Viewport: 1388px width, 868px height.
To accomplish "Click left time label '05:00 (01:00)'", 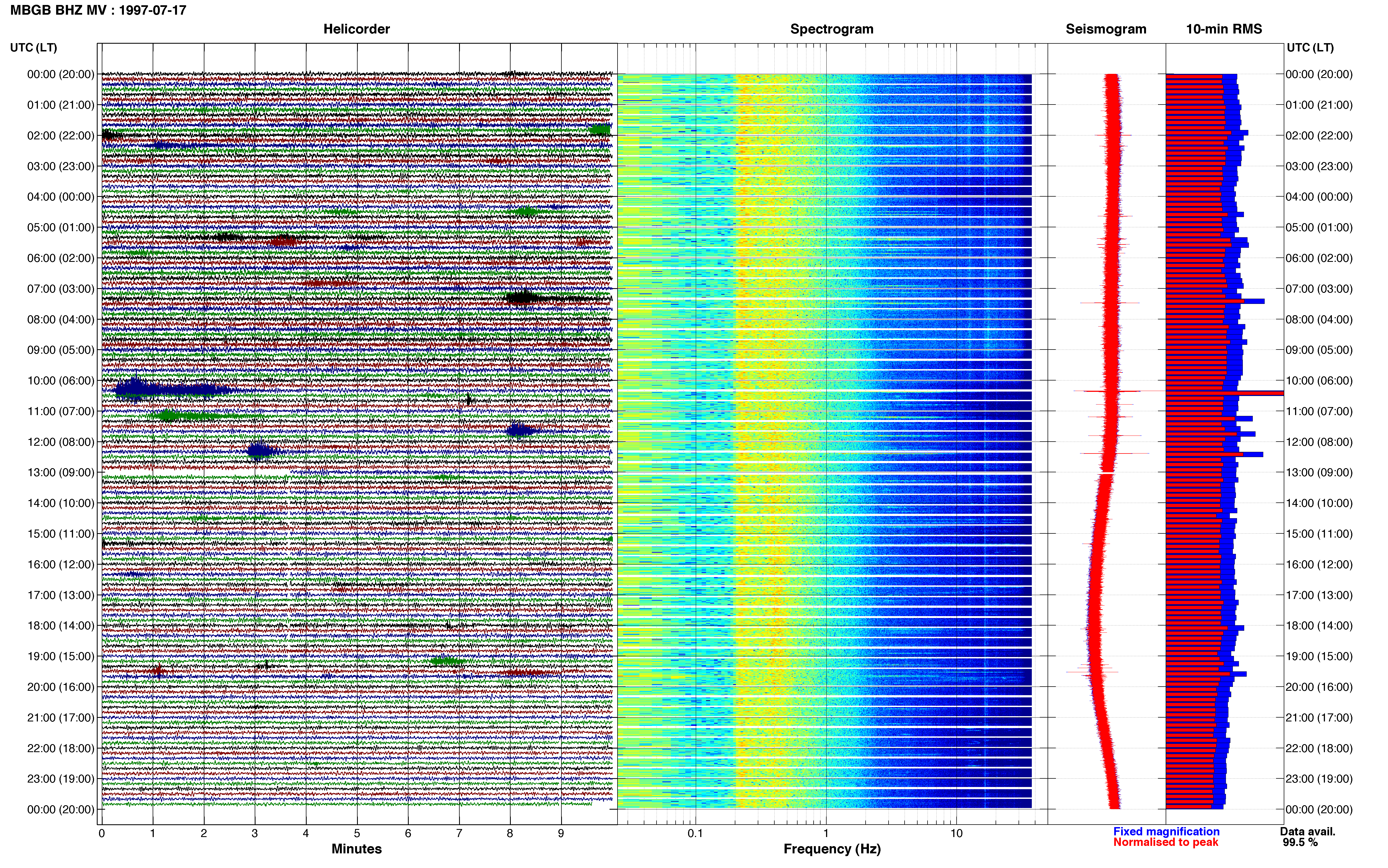I will coord(61,227).
